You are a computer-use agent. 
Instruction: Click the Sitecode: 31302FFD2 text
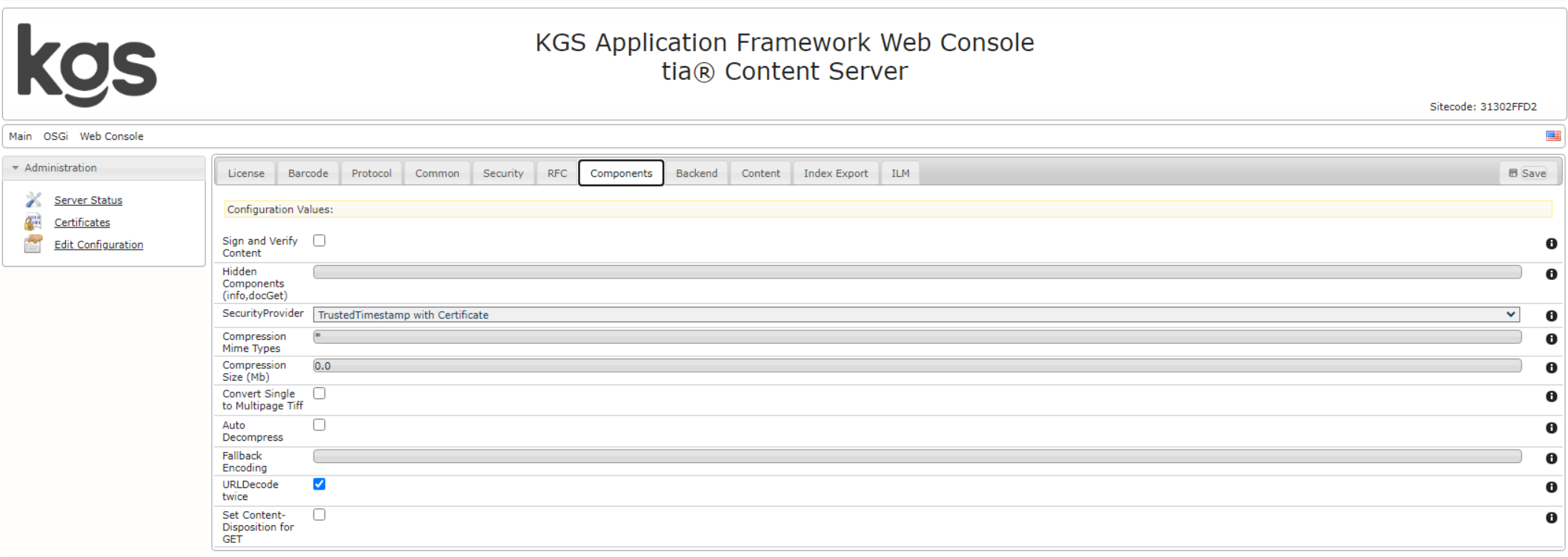point(1483,107)
